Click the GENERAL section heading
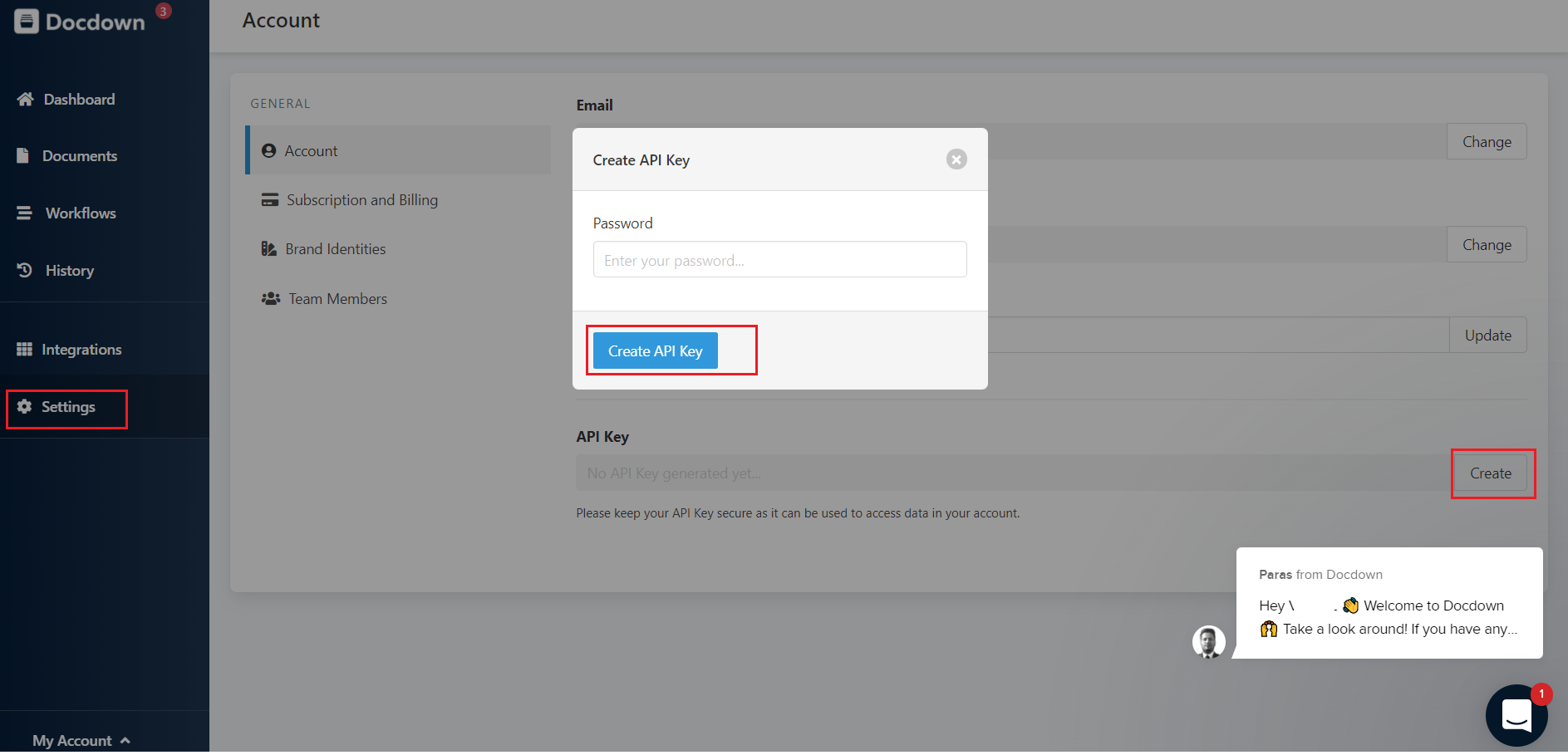The image size is (1568, 755). point(280,104)
